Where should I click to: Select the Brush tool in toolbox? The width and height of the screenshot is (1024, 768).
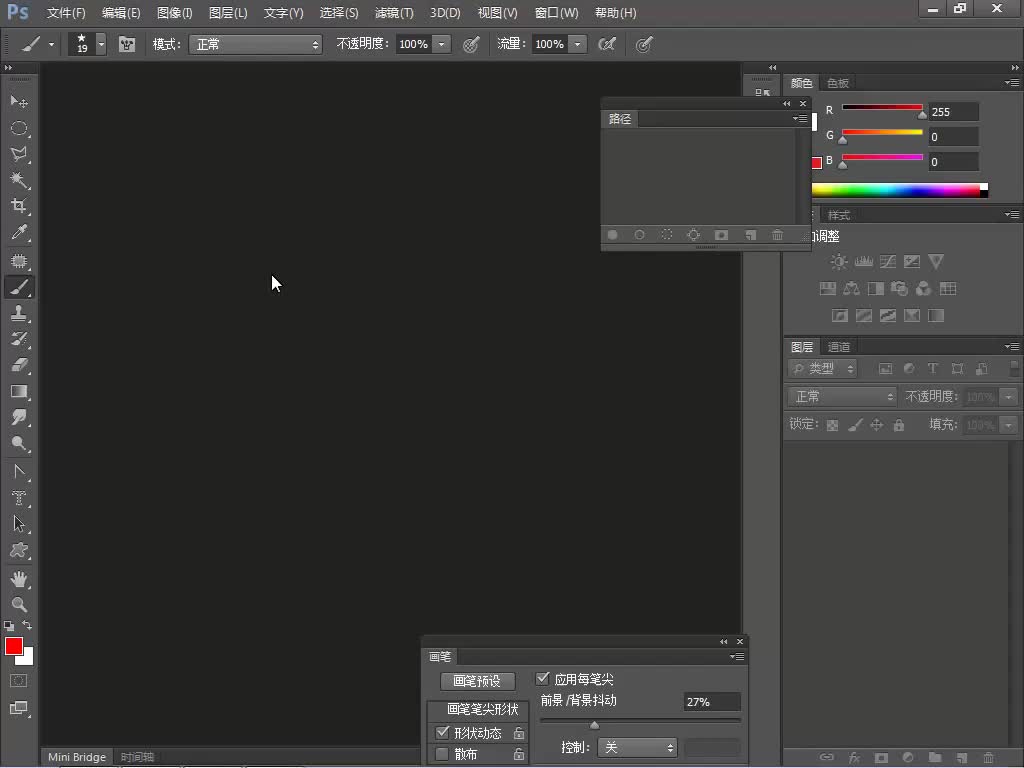(x=19, y=287)
